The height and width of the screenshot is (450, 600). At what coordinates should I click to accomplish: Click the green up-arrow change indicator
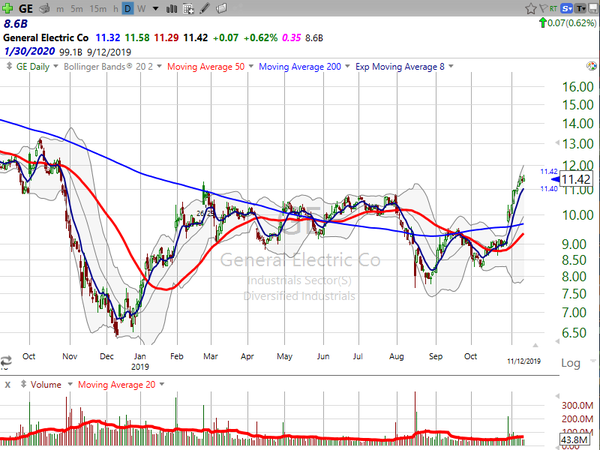543,23
